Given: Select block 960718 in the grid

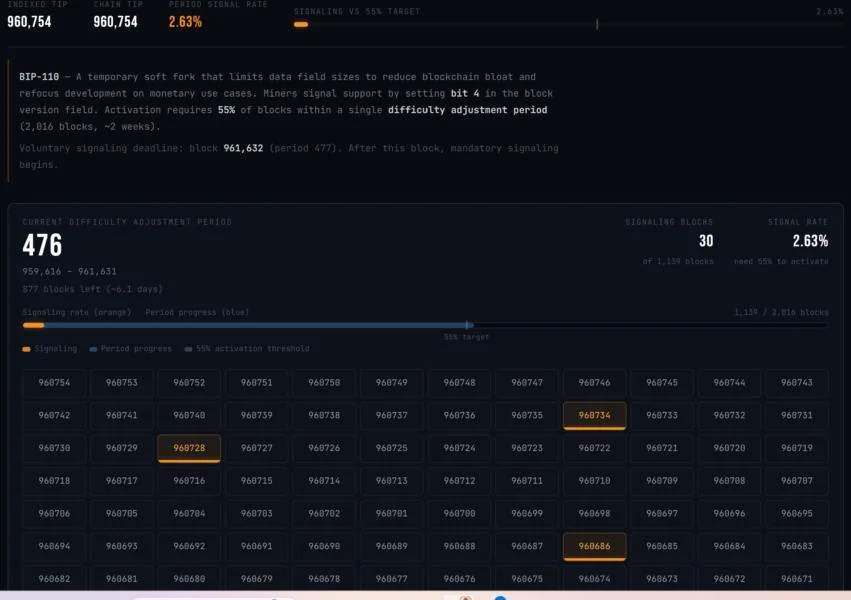Looking at the screenshot, I should [x=54, y=481].
